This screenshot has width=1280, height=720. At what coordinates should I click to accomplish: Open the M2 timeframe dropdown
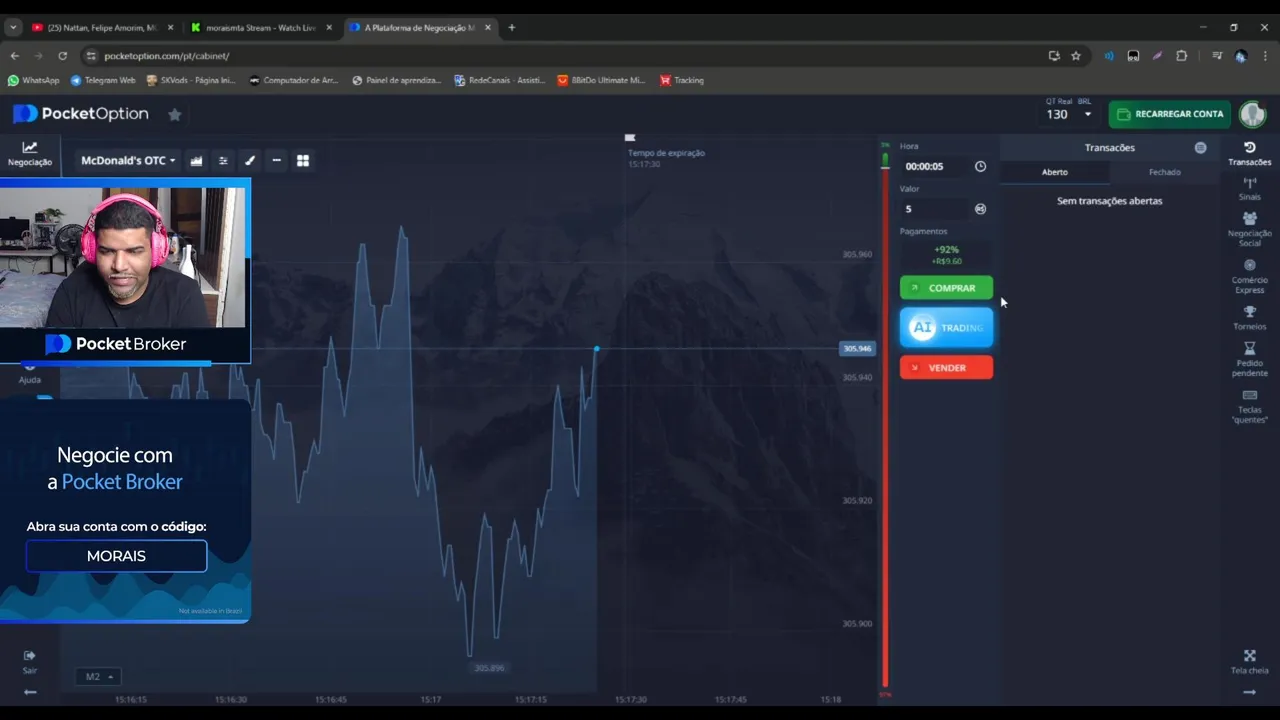[x=98, y=677]
